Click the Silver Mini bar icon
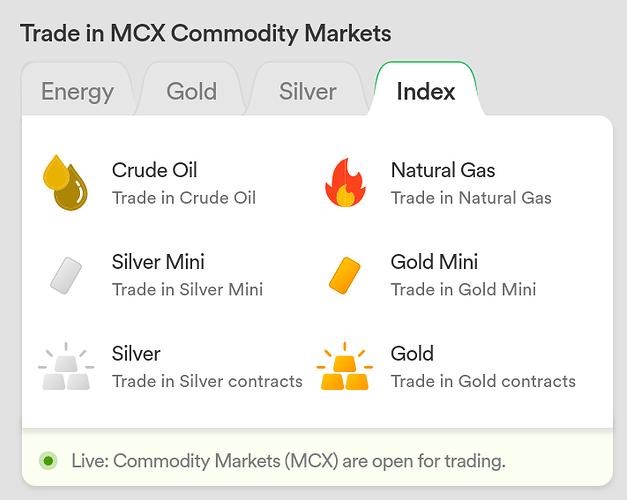 [66, 275]
